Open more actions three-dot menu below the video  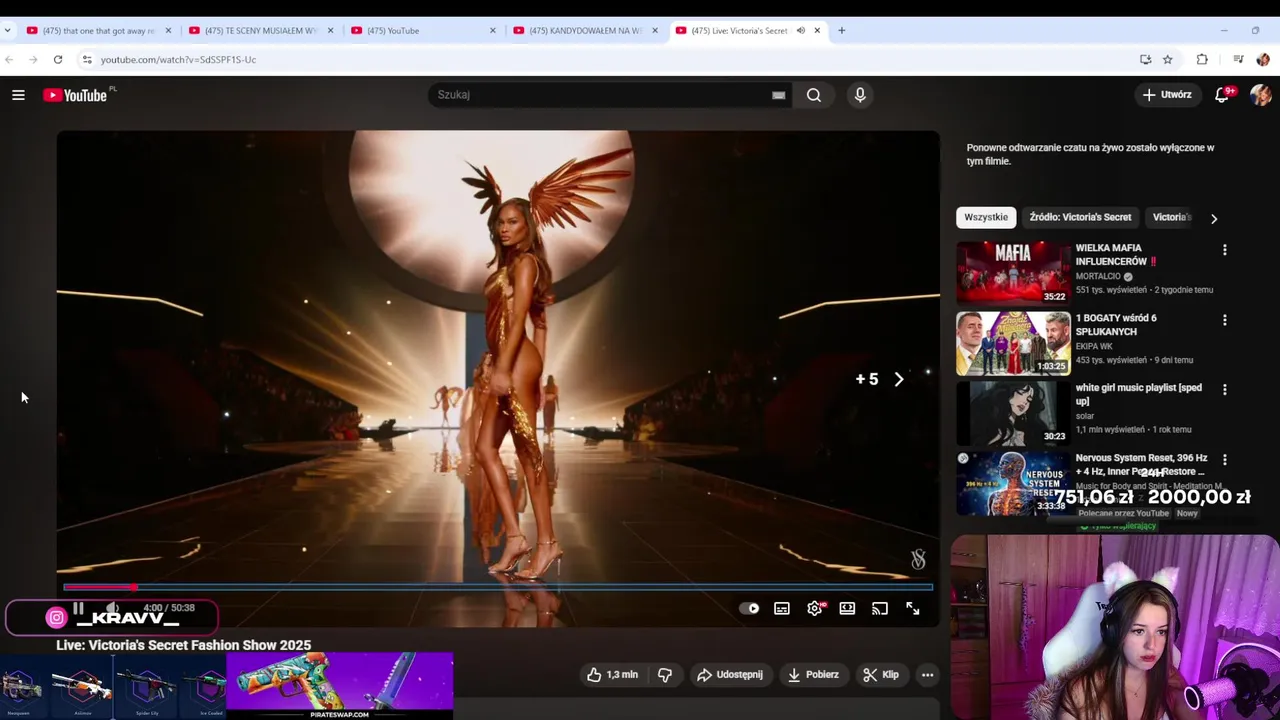pos(927,675)
